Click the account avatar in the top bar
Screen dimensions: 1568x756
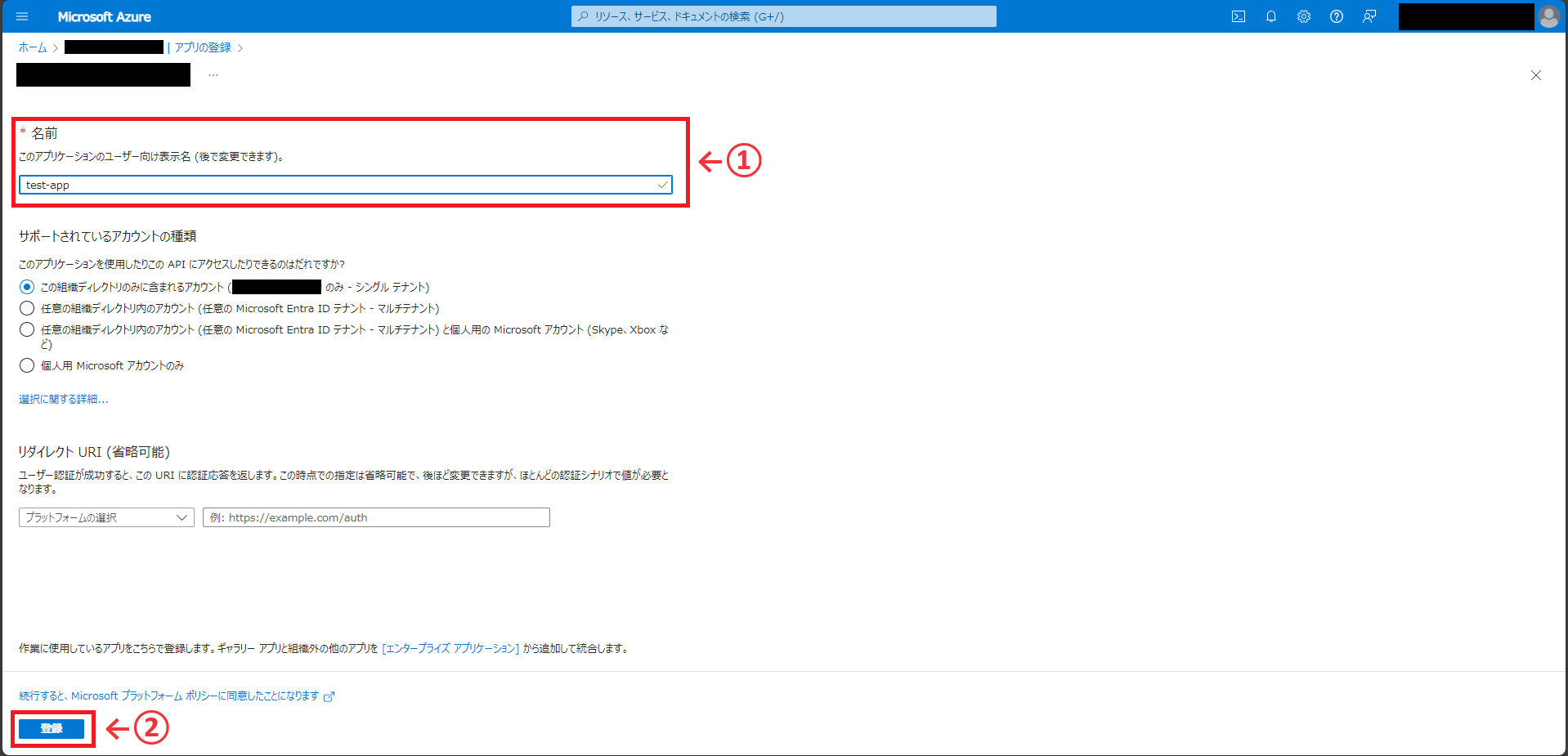1549,16
